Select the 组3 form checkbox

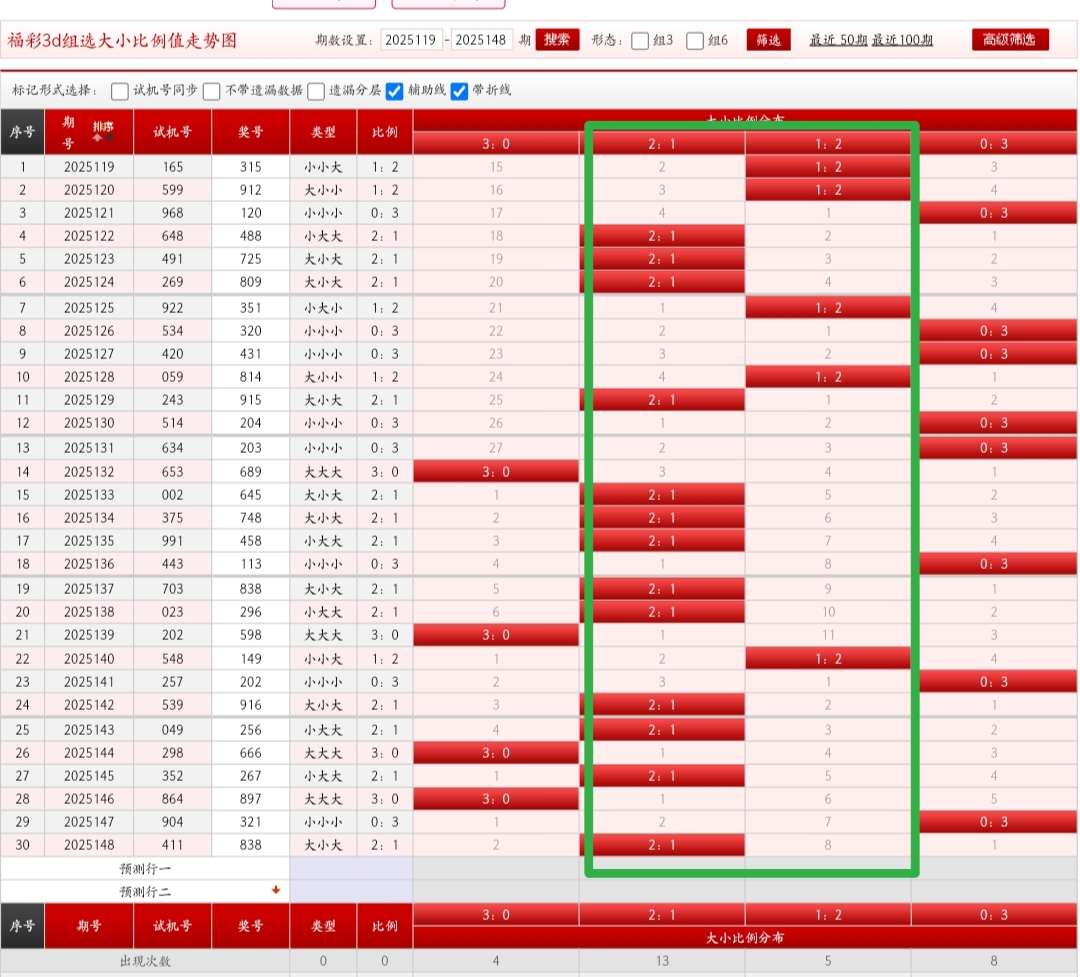(640, 41)
